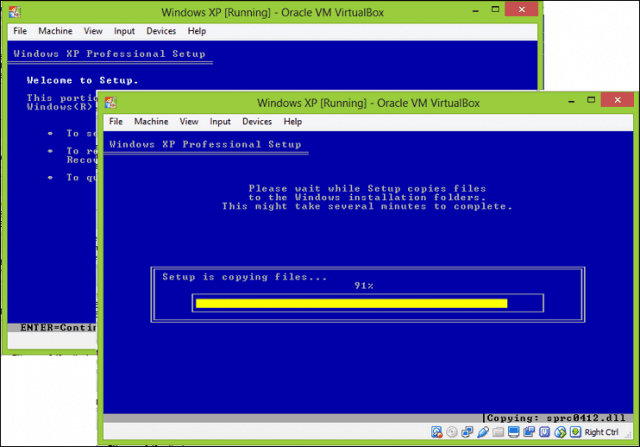Image resolution: width=640 pixels, height=447 pixels.
Task: Click the front window title bar text
Action: (368, 103)
